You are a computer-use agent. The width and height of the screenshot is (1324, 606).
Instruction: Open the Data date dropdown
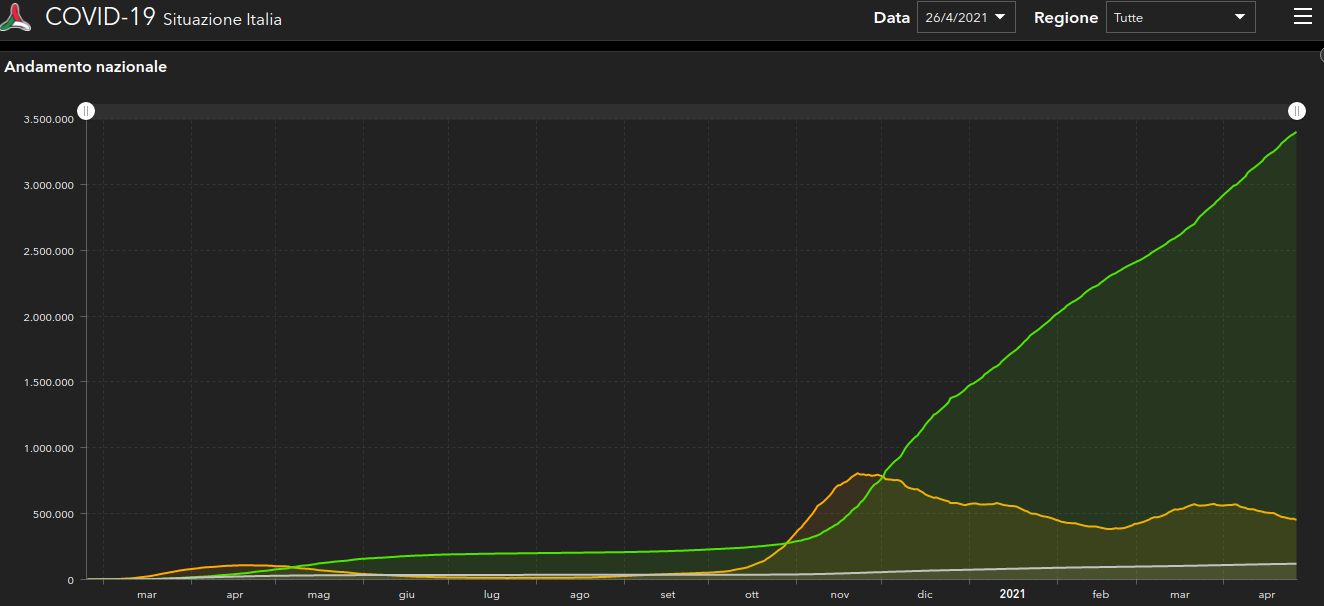965,18
